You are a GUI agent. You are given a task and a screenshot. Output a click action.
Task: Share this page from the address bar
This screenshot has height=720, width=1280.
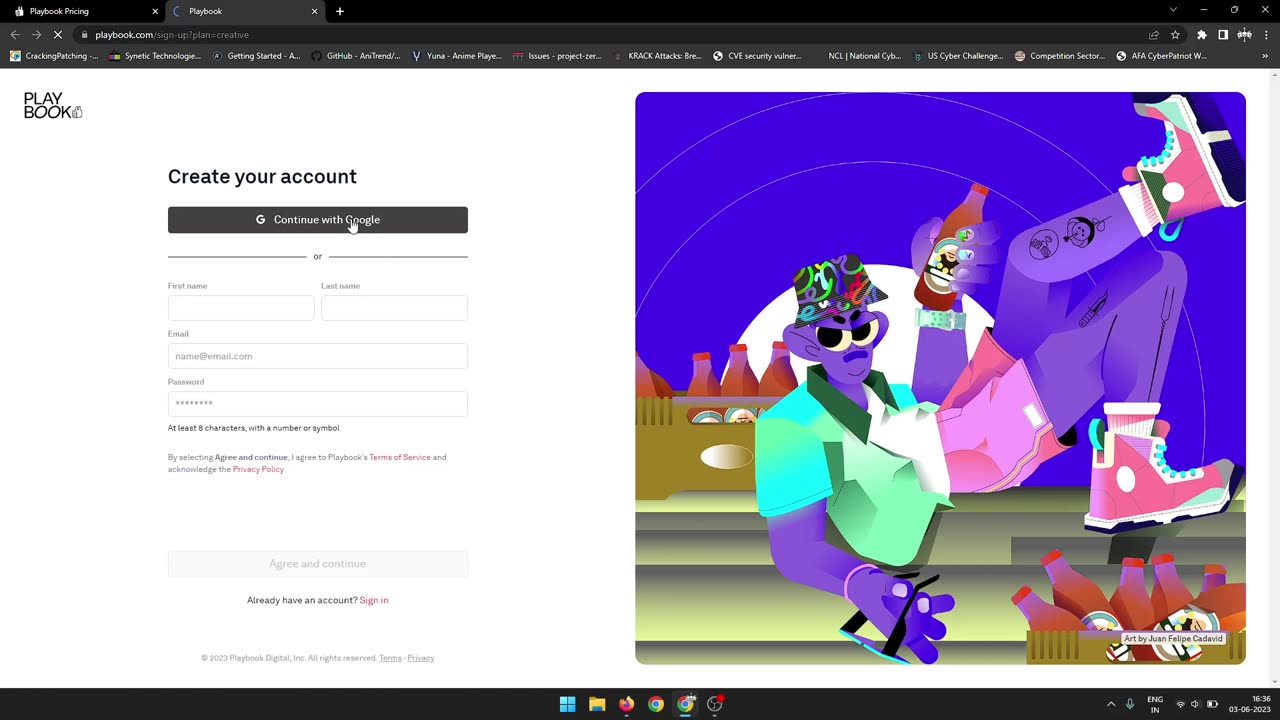tap(1154, 35)
